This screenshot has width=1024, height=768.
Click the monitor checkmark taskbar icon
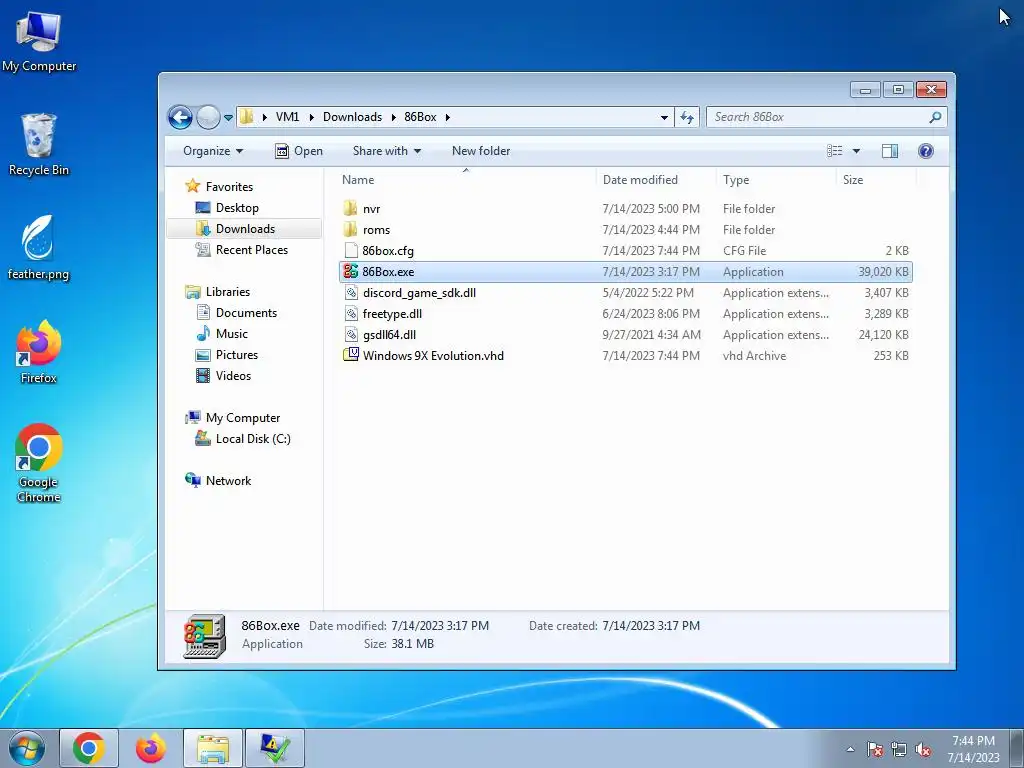point(274,748)
